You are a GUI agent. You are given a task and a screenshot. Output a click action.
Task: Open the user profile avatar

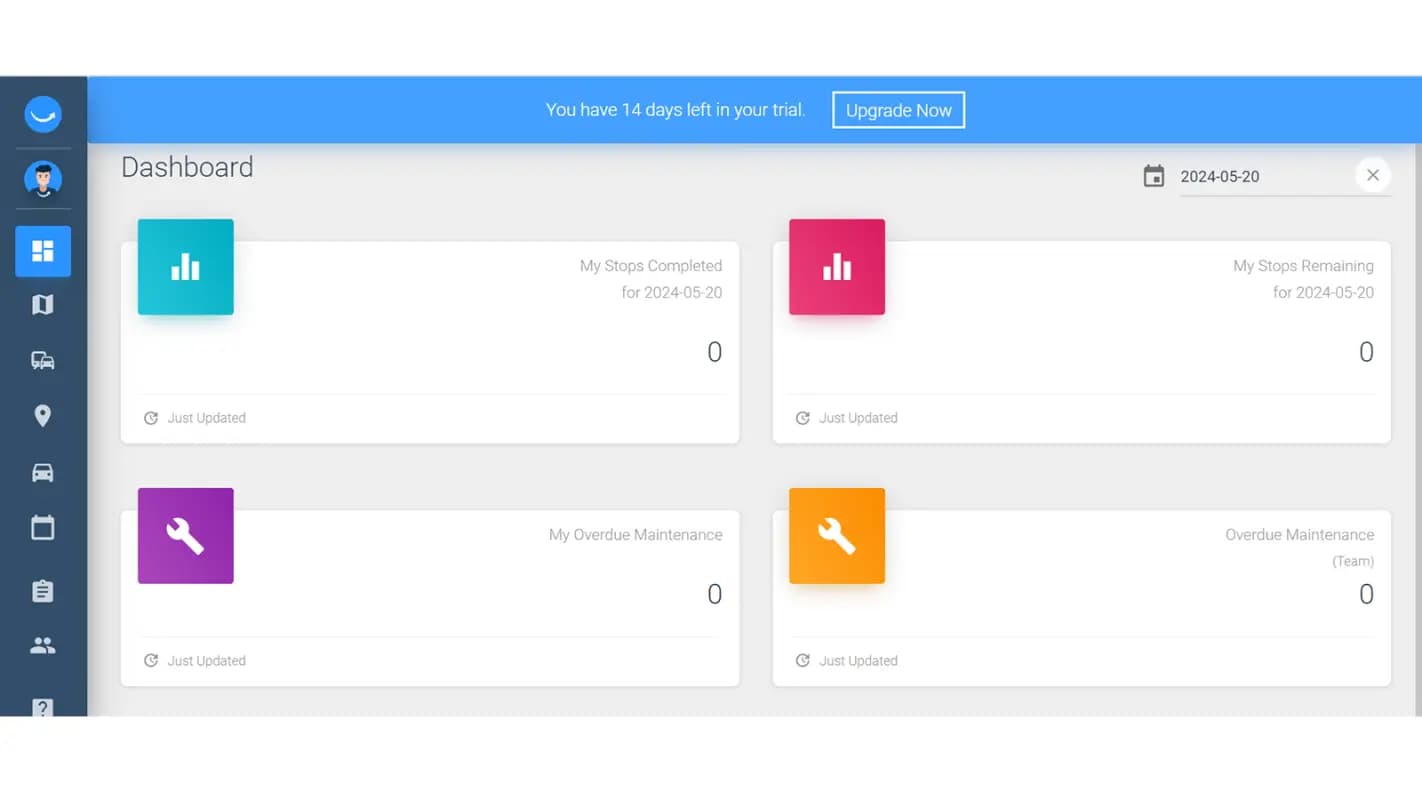(x=43, y=179)
